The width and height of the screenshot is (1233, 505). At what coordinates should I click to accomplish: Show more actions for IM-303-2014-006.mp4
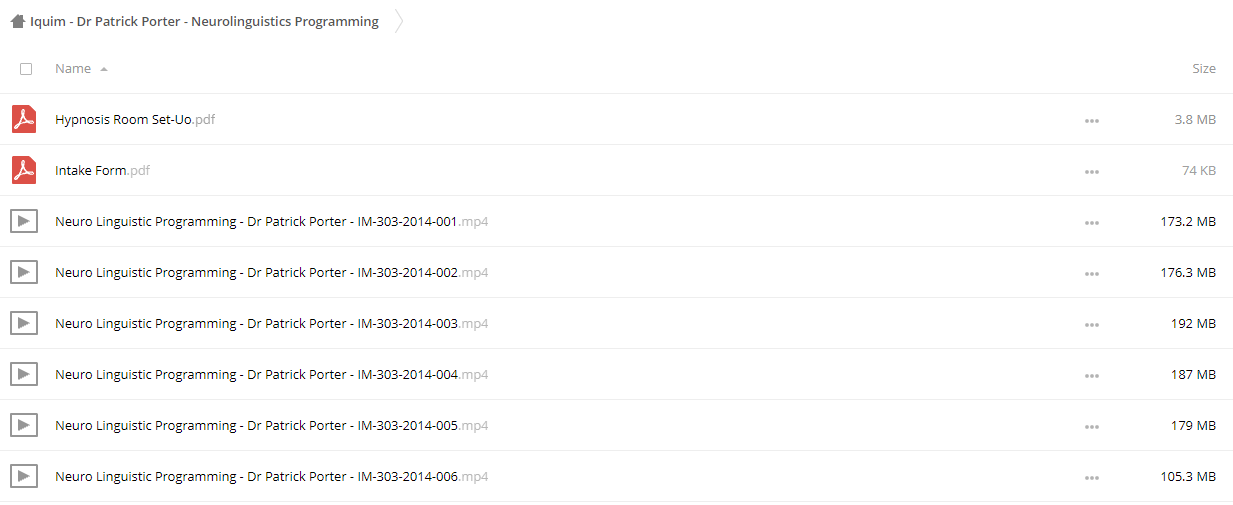(1091, 477)
